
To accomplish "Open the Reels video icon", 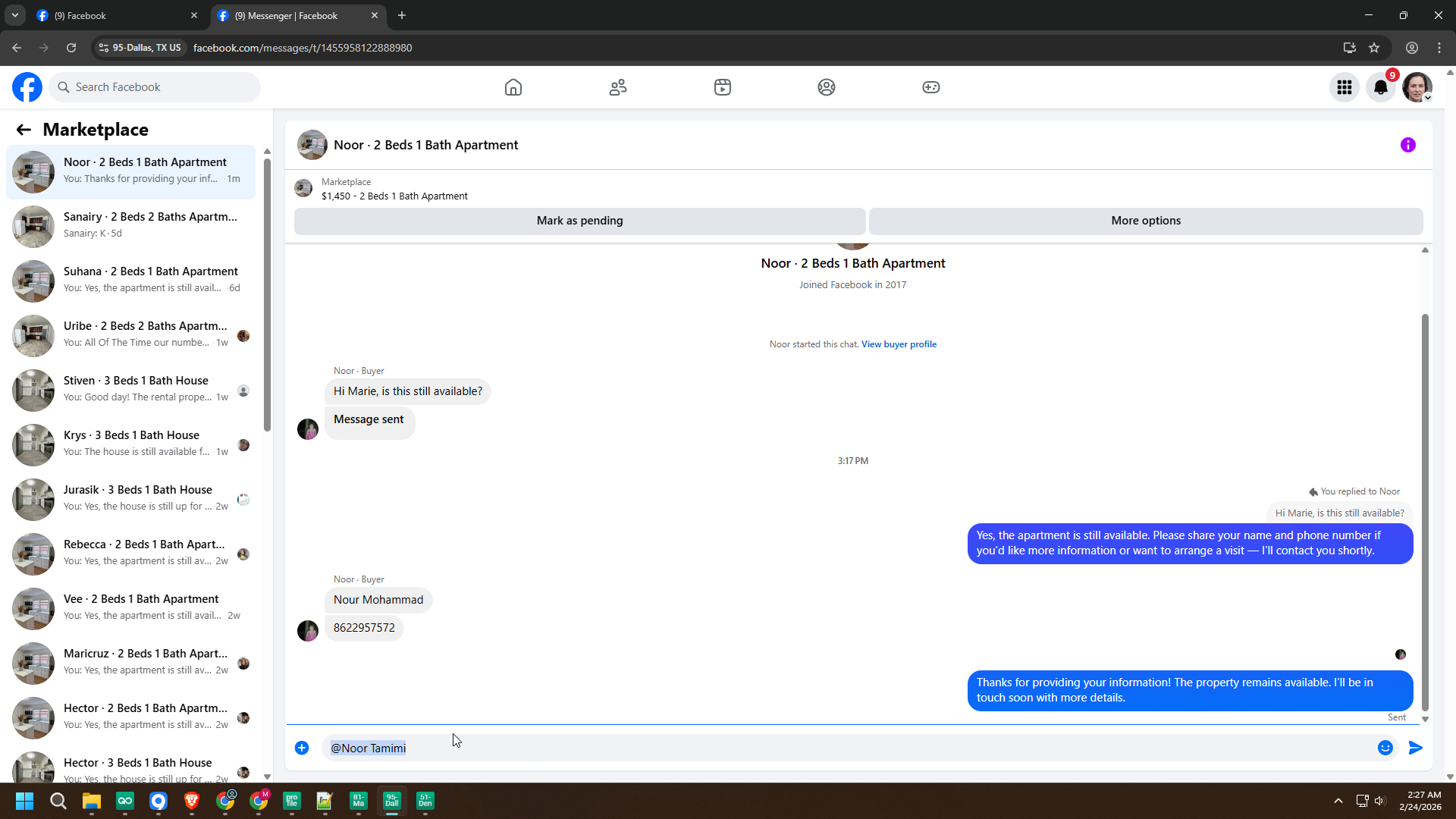I will [x=723, y=87].
